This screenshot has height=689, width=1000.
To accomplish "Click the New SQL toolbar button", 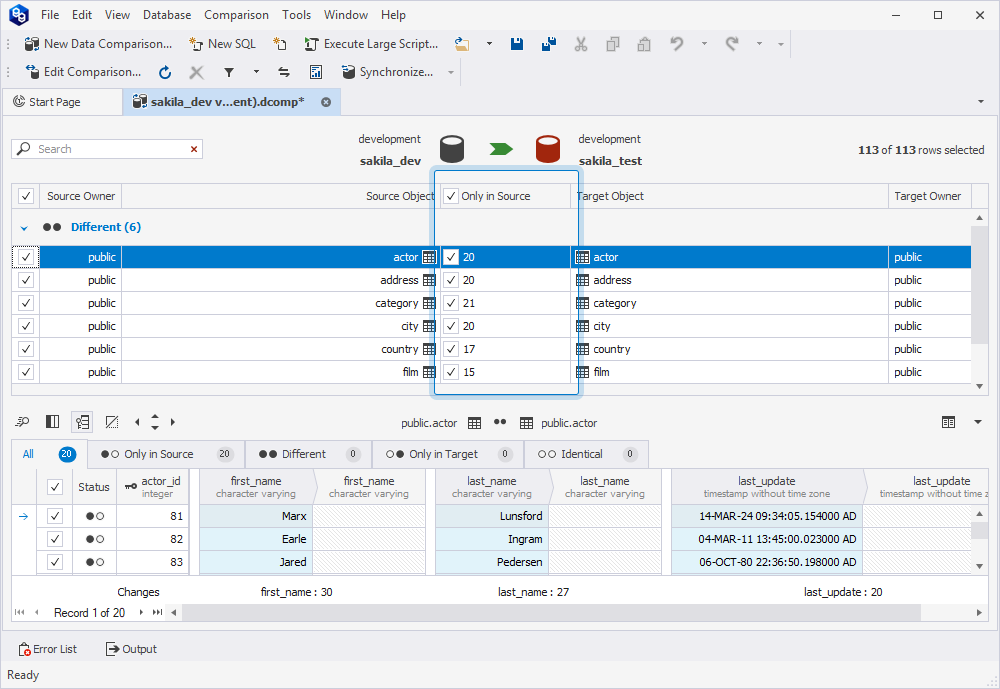I will [x=222, y=44].
